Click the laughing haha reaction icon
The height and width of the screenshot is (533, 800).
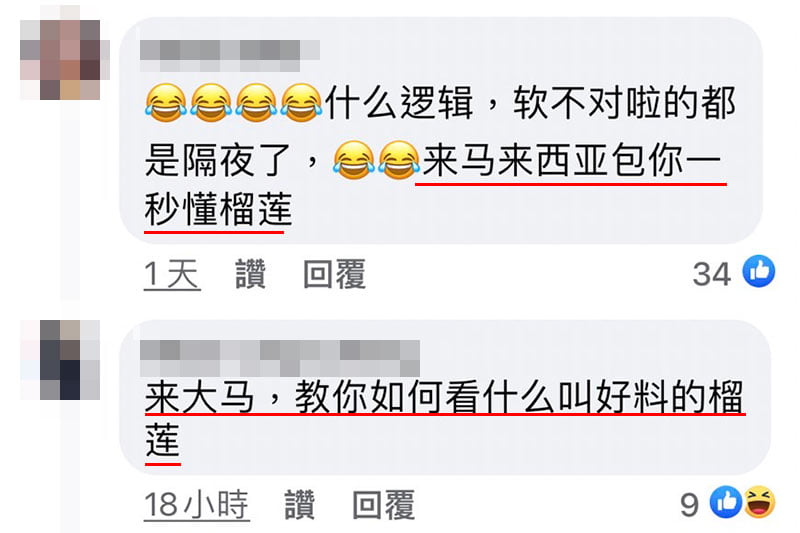[x=760, y=502]
